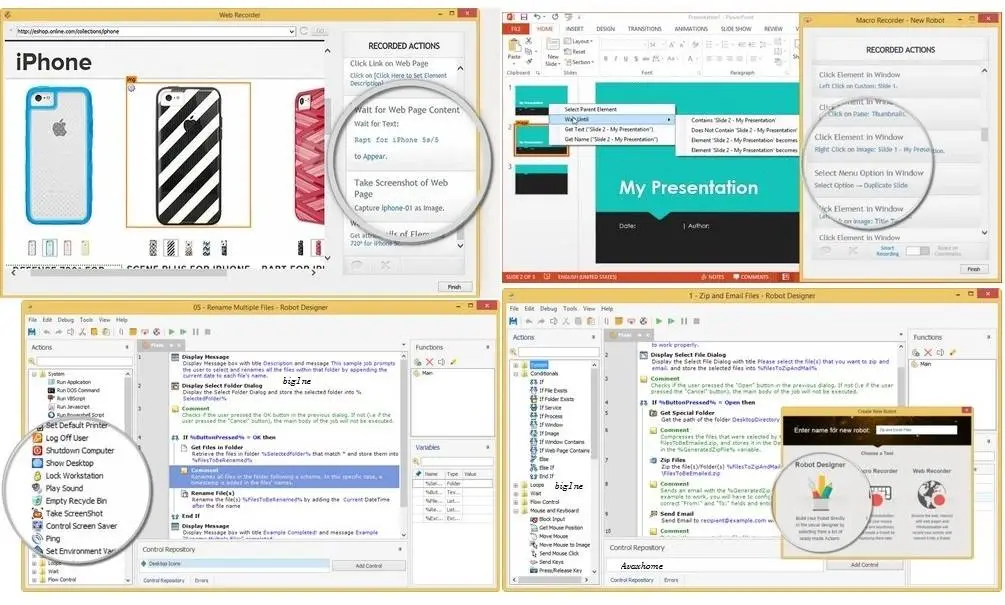Image resolution: width=1005 pixels, height=605 pixels.
Task: Click Actions search field in Zip and Email window
Action: (x=558, y=352)
